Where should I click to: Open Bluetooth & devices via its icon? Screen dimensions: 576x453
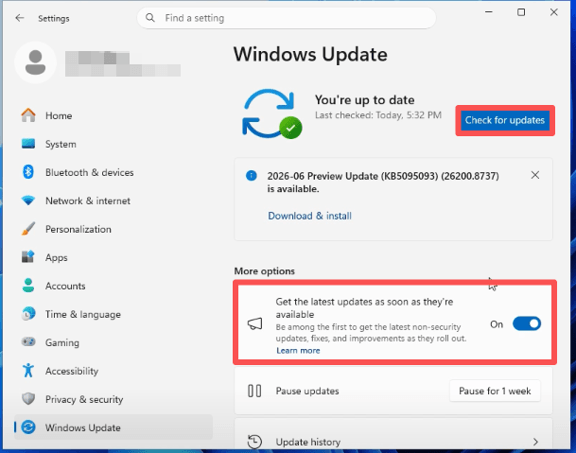tap(28, 172)
